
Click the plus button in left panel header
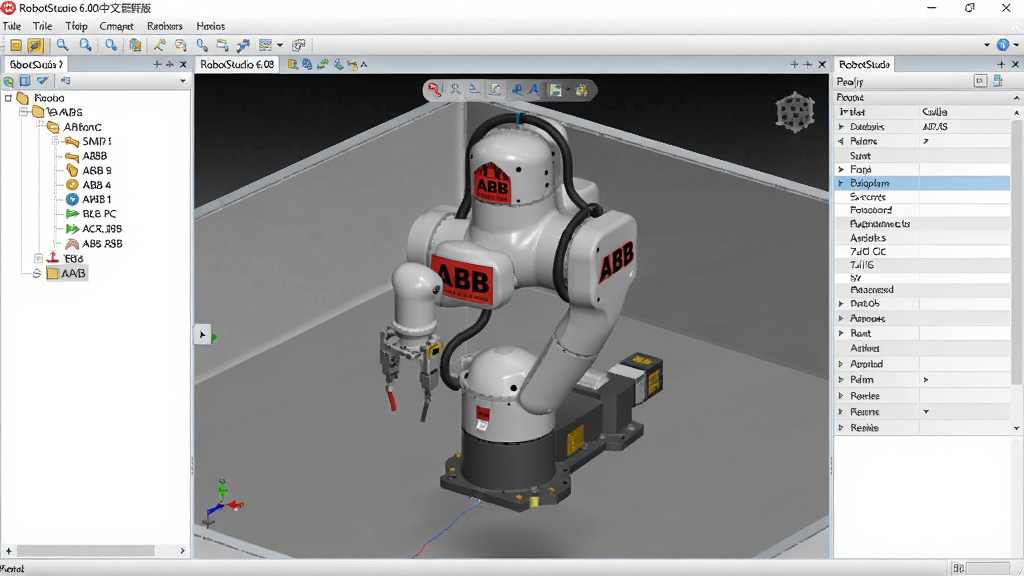click(157, 64)
